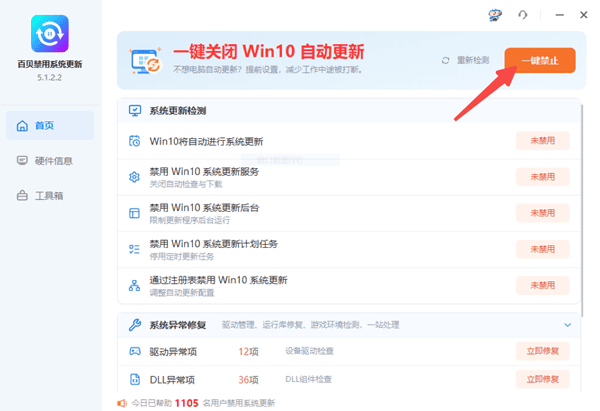Click the banner computer update icon
Image resolution: width=600 pixels, height=411 pixels.
pyautogui.click(x=145, y=60)
